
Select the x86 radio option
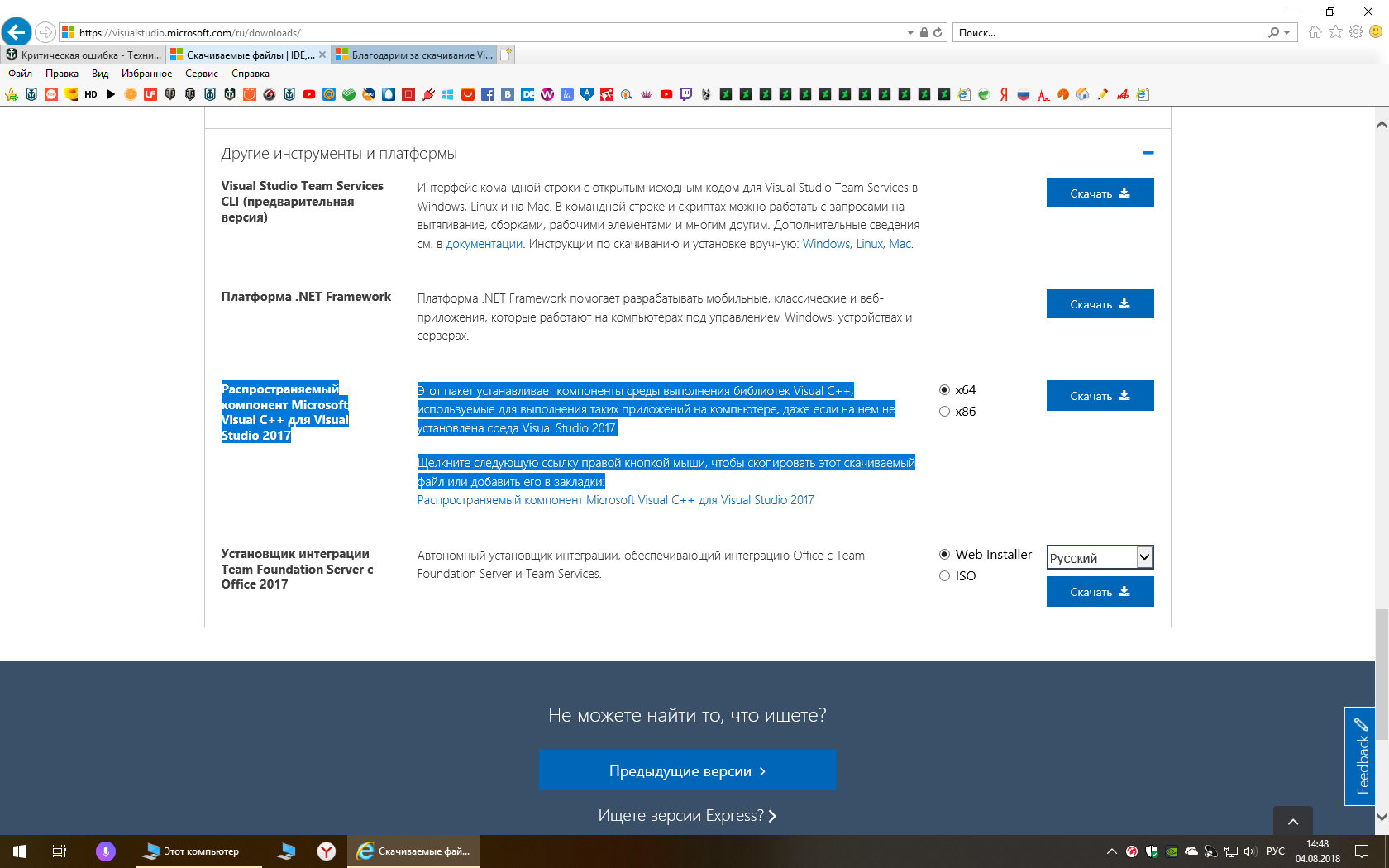click(x=944, y=412)
